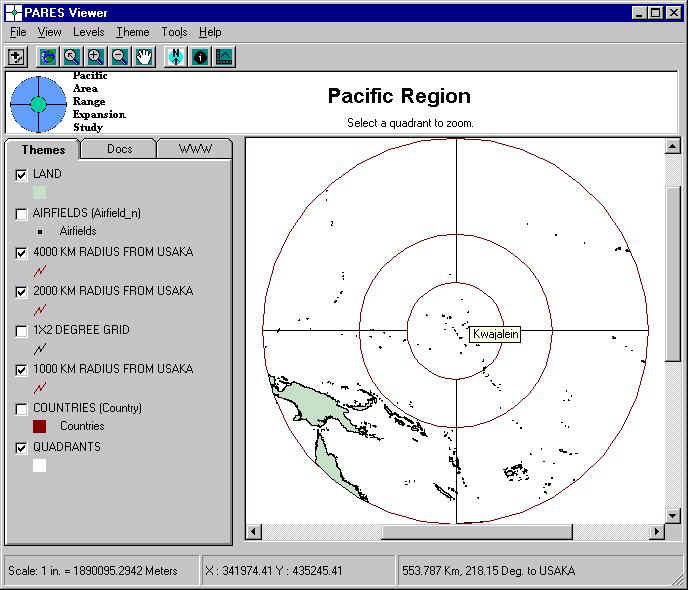Select the zoom-to-selection magnifier with arrow
The image size is (688, 590).
(72, 57)
